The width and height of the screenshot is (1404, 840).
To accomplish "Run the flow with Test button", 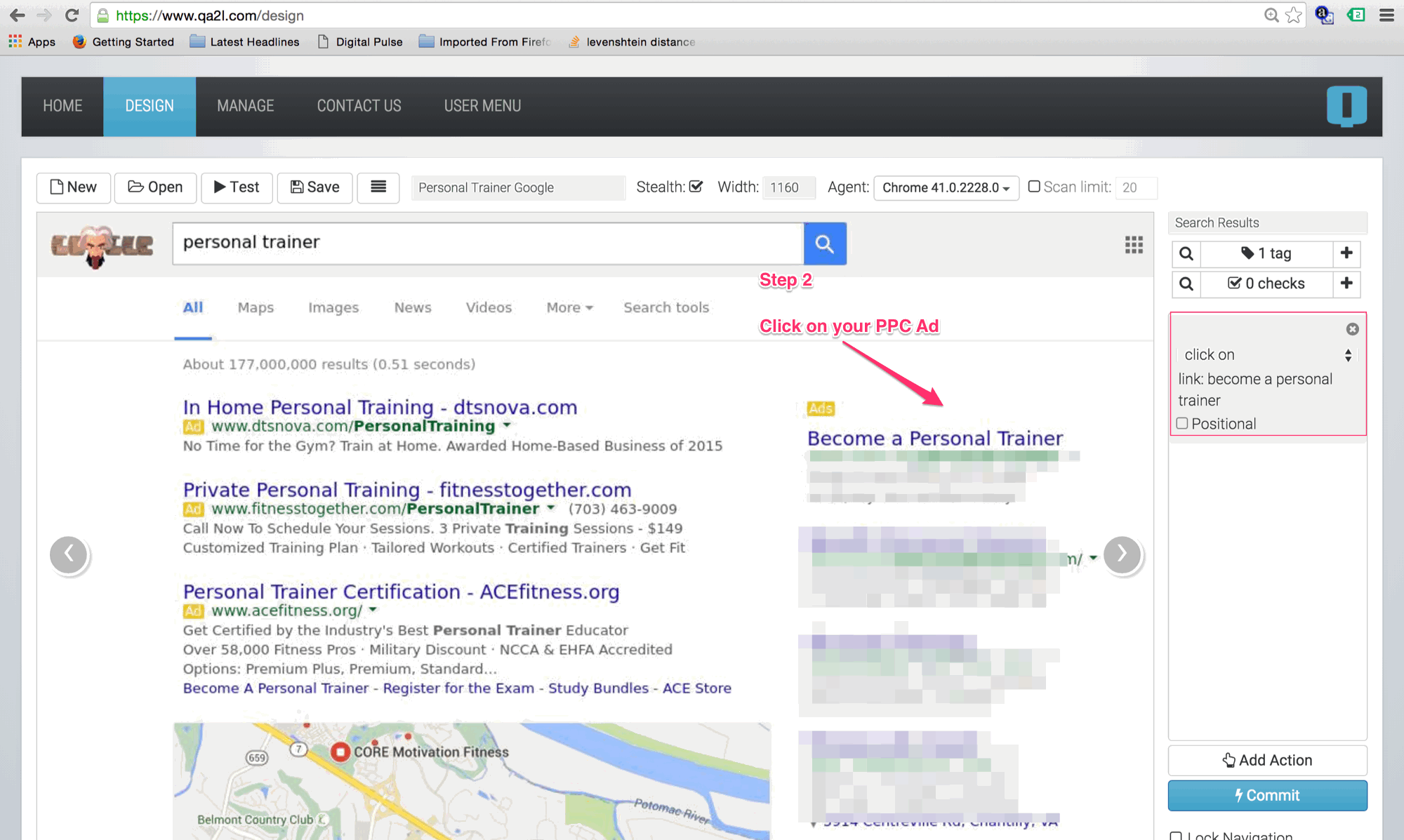I will [237, 187].
